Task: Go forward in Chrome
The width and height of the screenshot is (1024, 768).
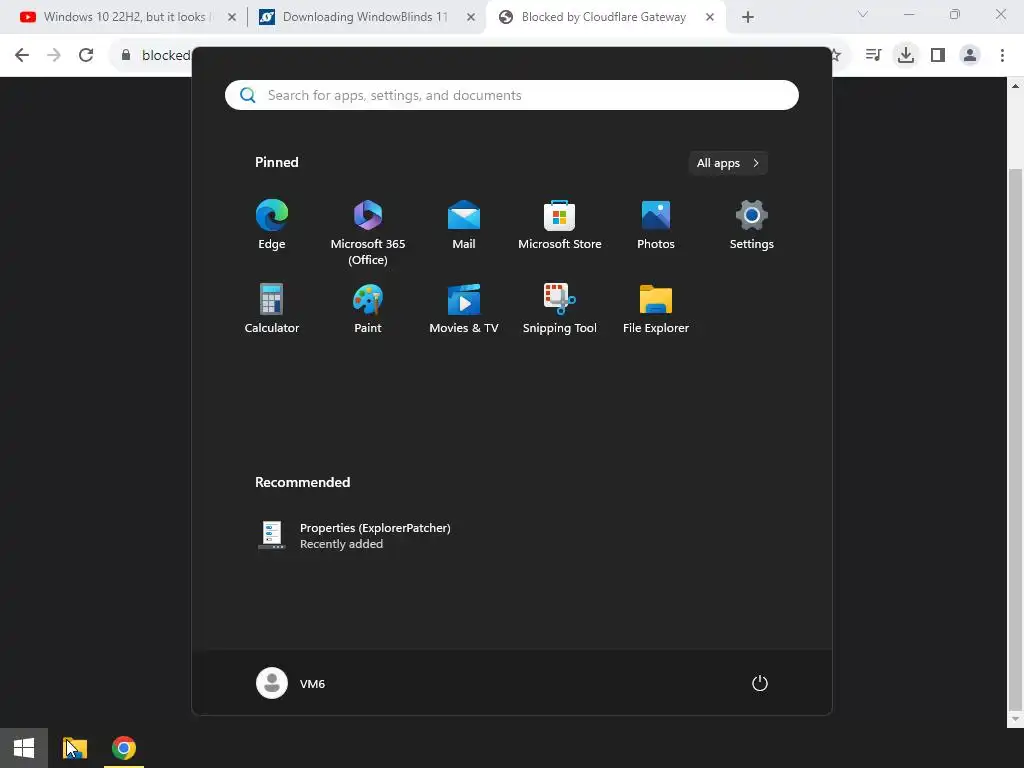Action: (x=54, y=55)
